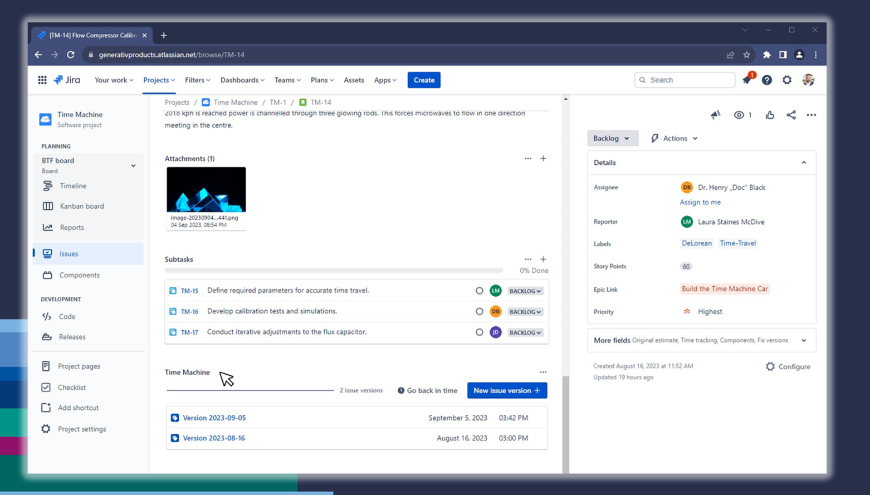870x495 pixels.
Task: Select Kanban board in sidebar
Action: 82,206
